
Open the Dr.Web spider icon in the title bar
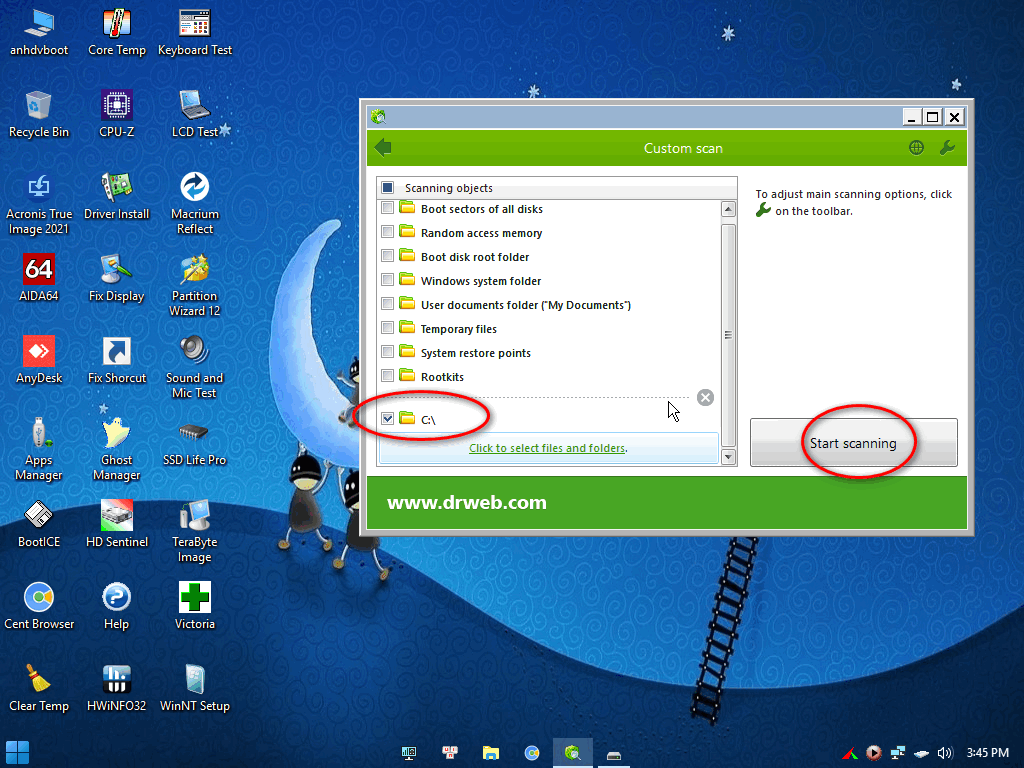pos(379,117)
